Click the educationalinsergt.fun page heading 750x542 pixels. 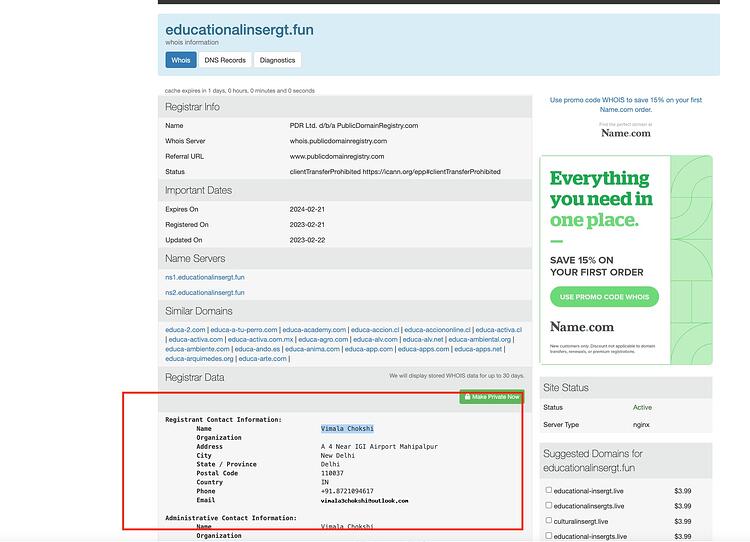(x=239, y=30)
